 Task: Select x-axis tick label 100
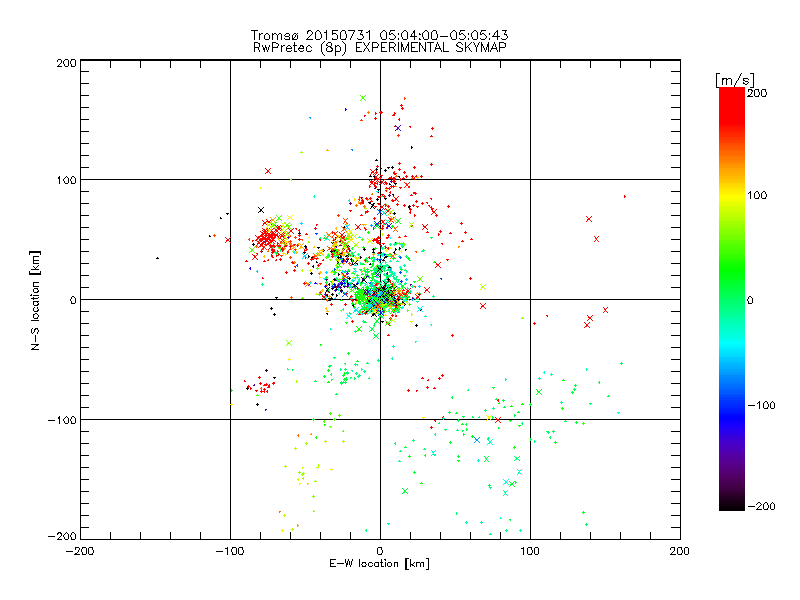click(x=530, y=551)
